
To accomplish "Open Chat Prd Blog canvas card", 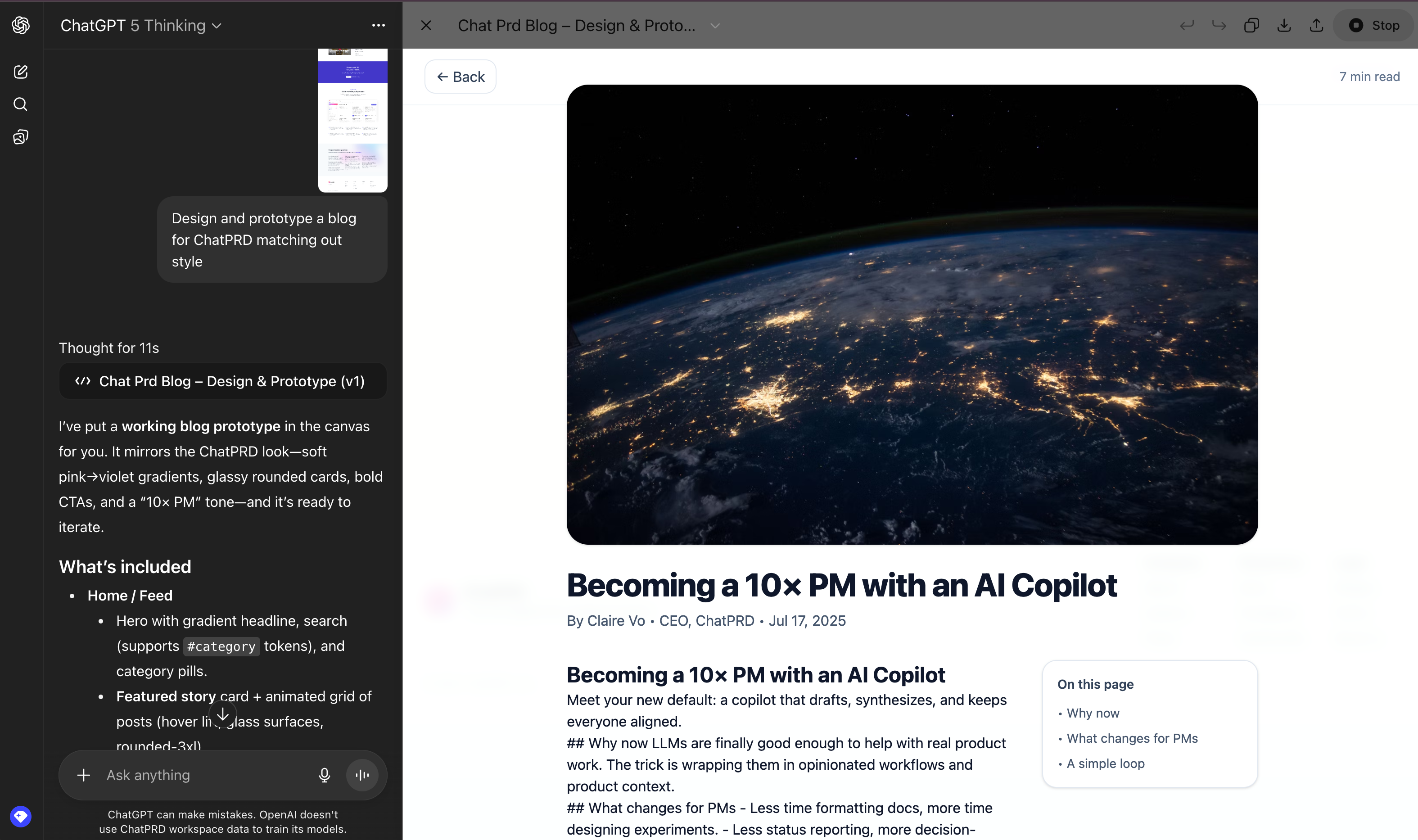I will 222,381.
